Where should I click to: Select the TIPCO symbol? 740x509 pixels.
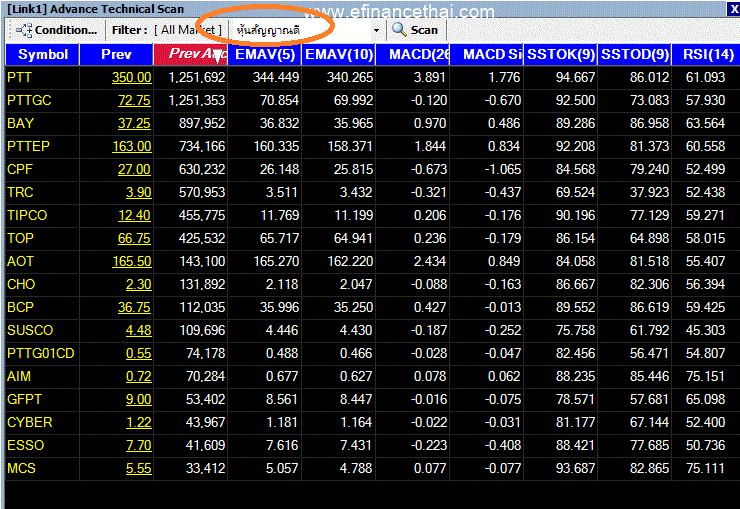coord(27,216)
